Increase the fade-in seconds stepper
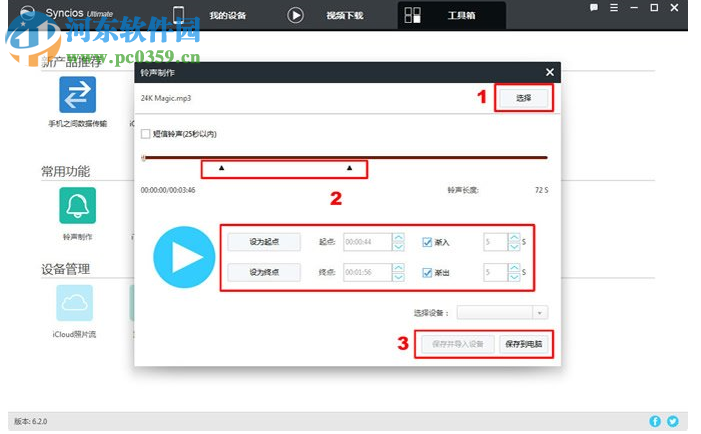The height and width of the screenshot is (434, 701). tap(514, 237)
